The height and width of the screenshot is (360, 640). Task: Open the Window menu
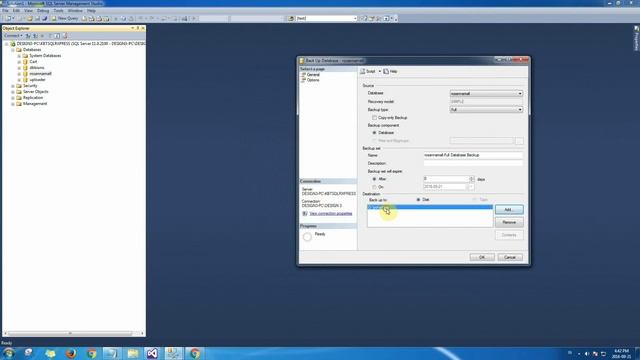tap(75, 11)
